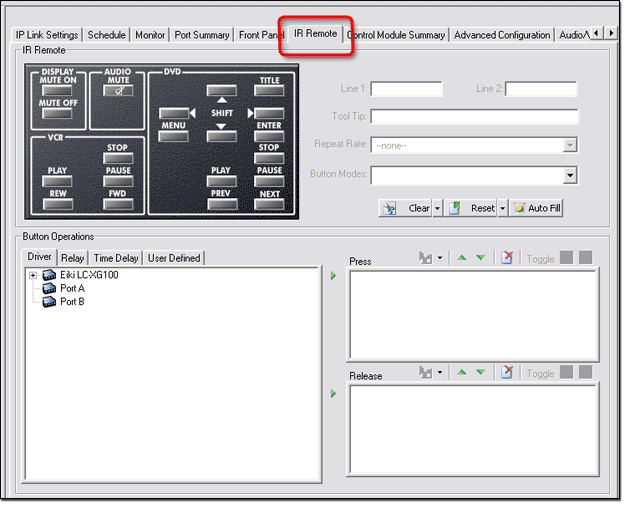Open the Time Delay tab
The image size is (630, 519).
[x=116, y=258]
